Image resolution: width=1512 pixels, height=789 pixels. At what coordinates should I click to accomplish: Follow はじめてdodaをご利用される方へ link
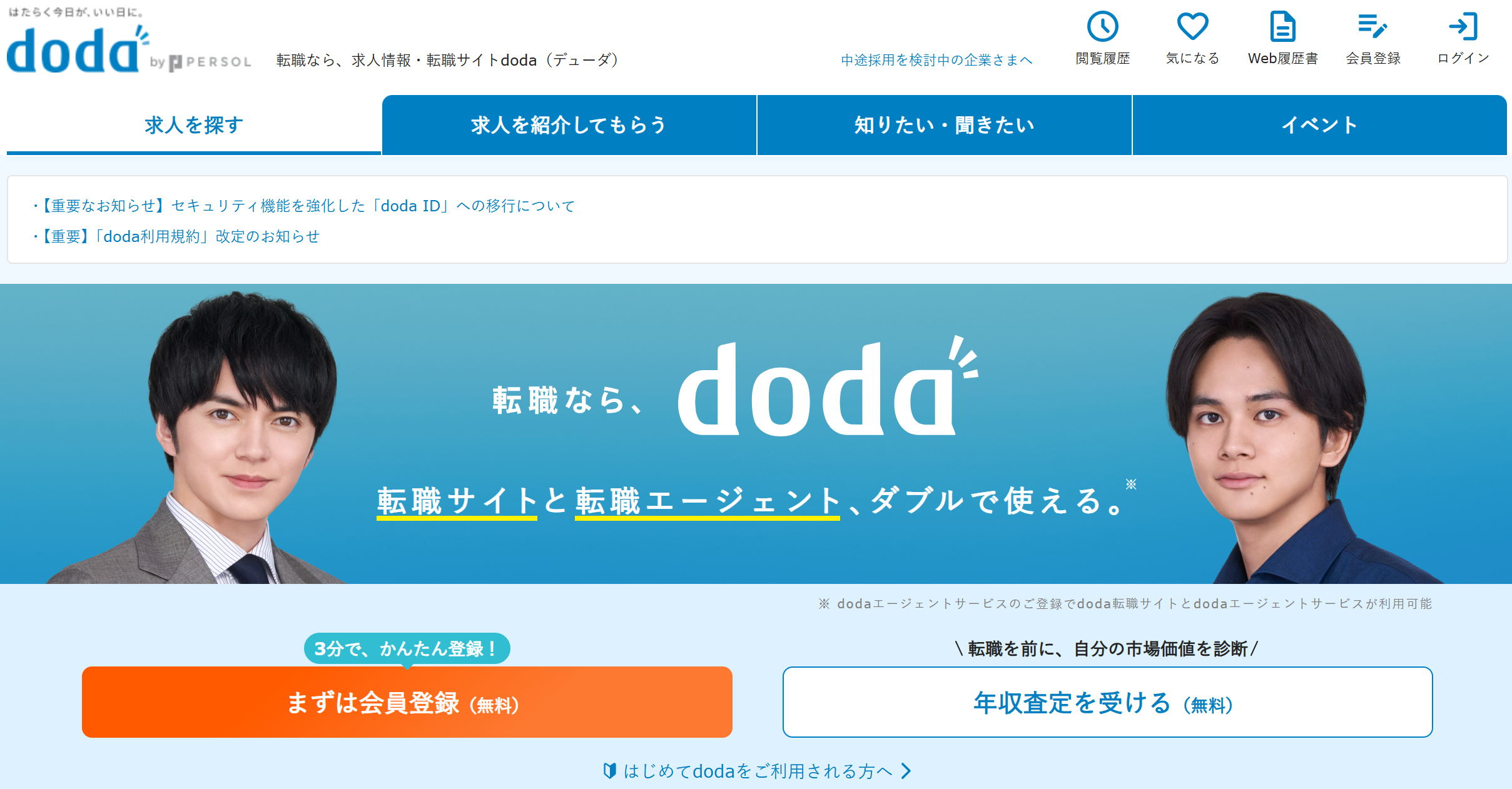(758, 771)
